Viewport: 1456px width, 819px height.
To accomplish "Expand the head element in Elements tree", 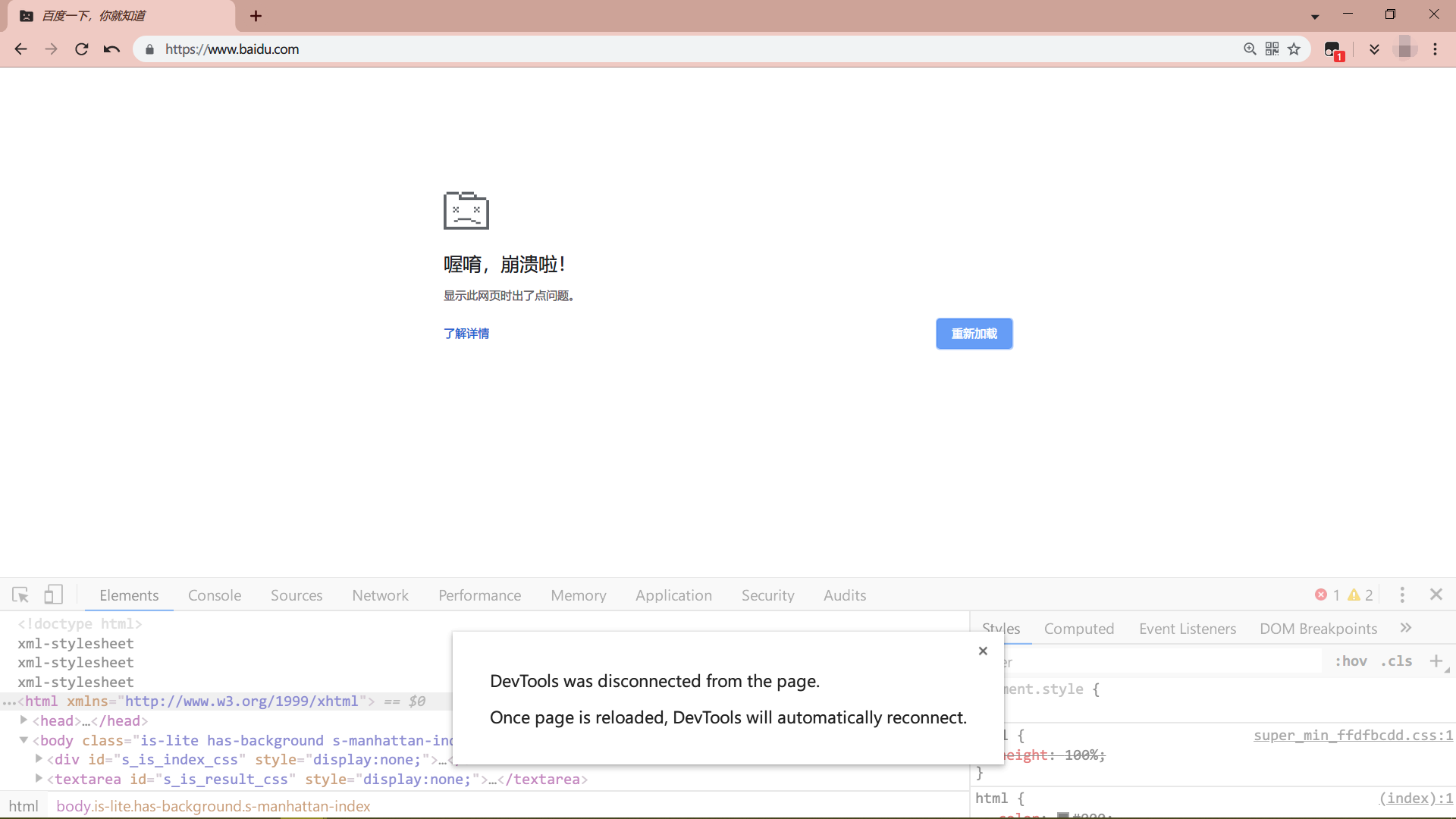I will click(x=24, y=720).
